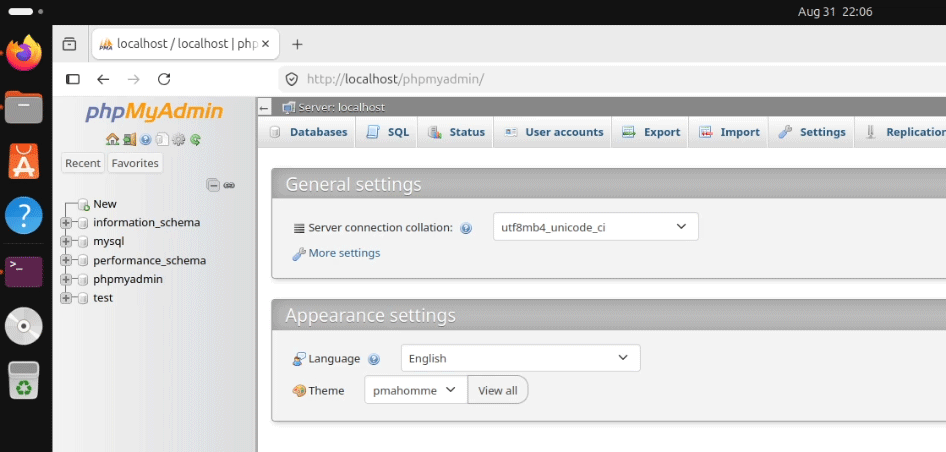946x452 pixels.
Task: Open the Databases tab
Action: pyautogui.click(x=307, y=132)
